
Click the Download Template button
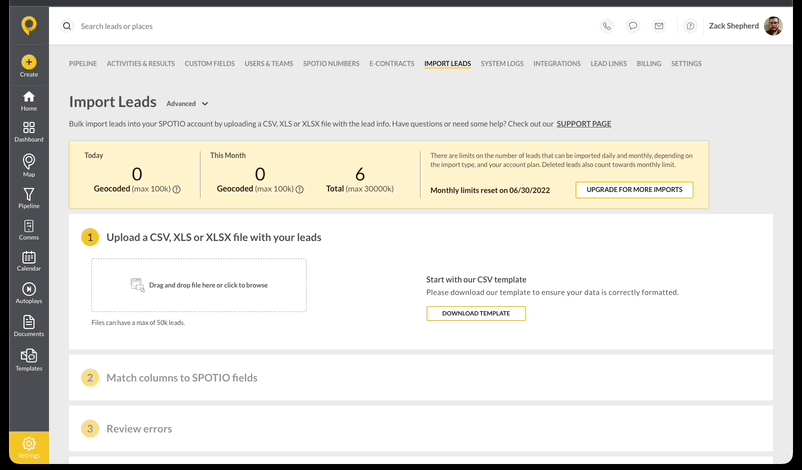click(476, 314)
